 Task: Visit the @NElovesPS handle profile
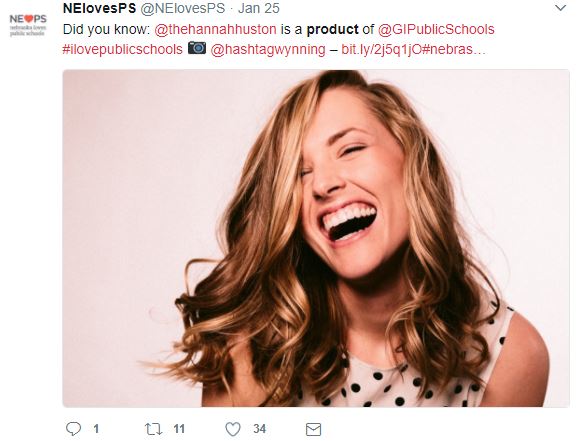[183, 8]
